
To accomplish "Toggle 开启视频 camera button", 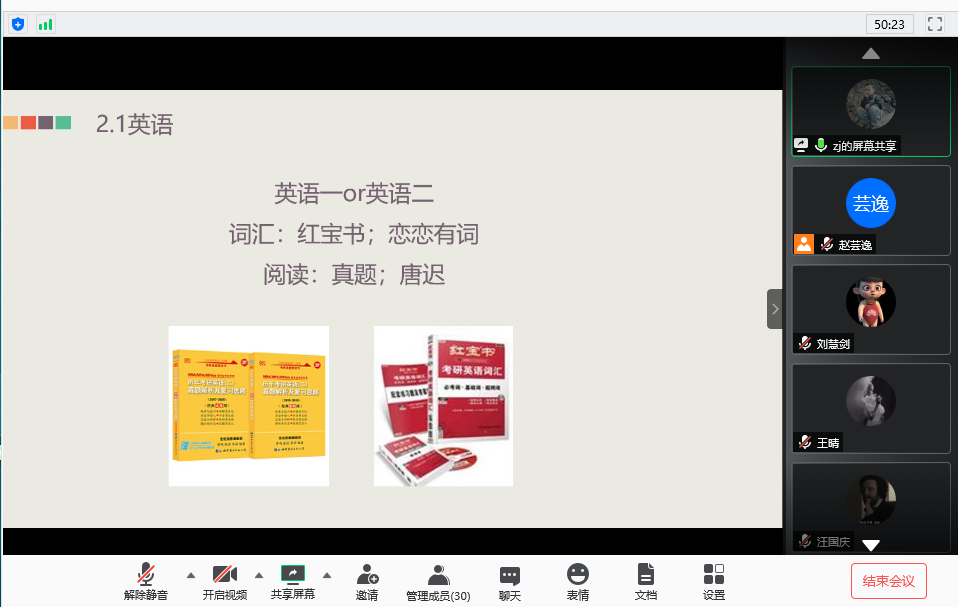I will click(224, 574).
